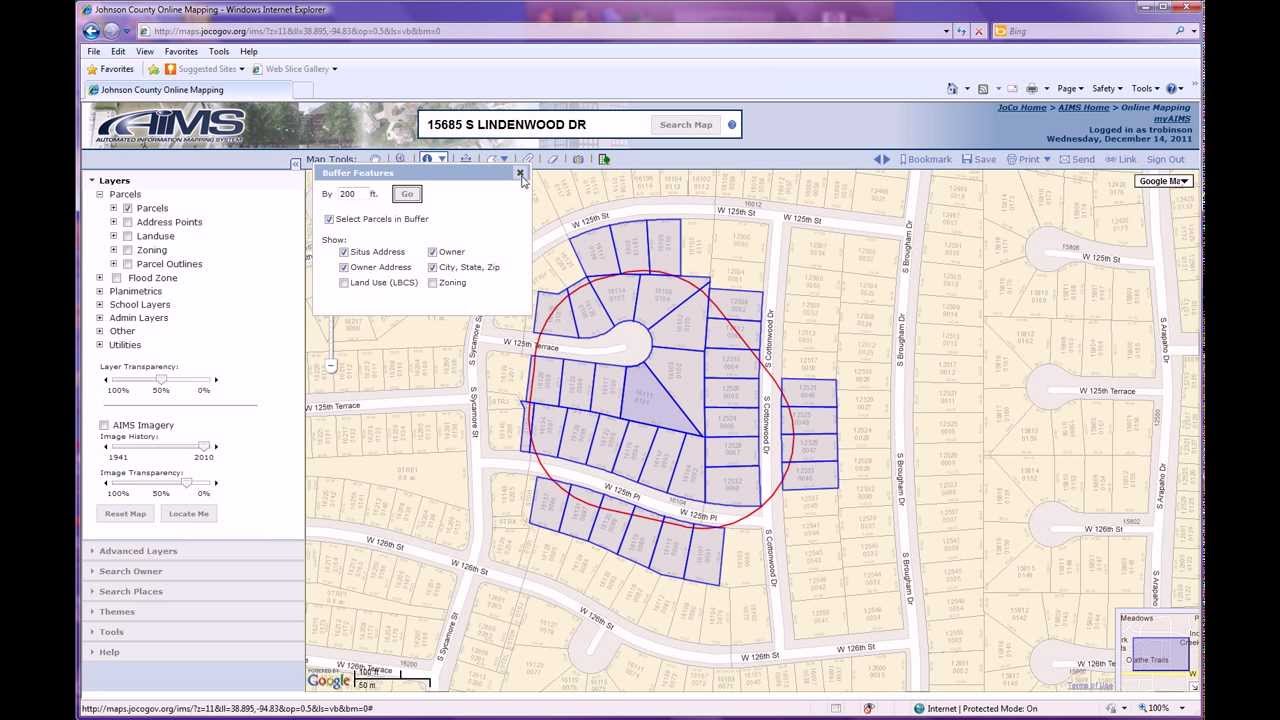Open the Favorites menu in menu bar
This screenshot has width=1280, height=720.
181,51
